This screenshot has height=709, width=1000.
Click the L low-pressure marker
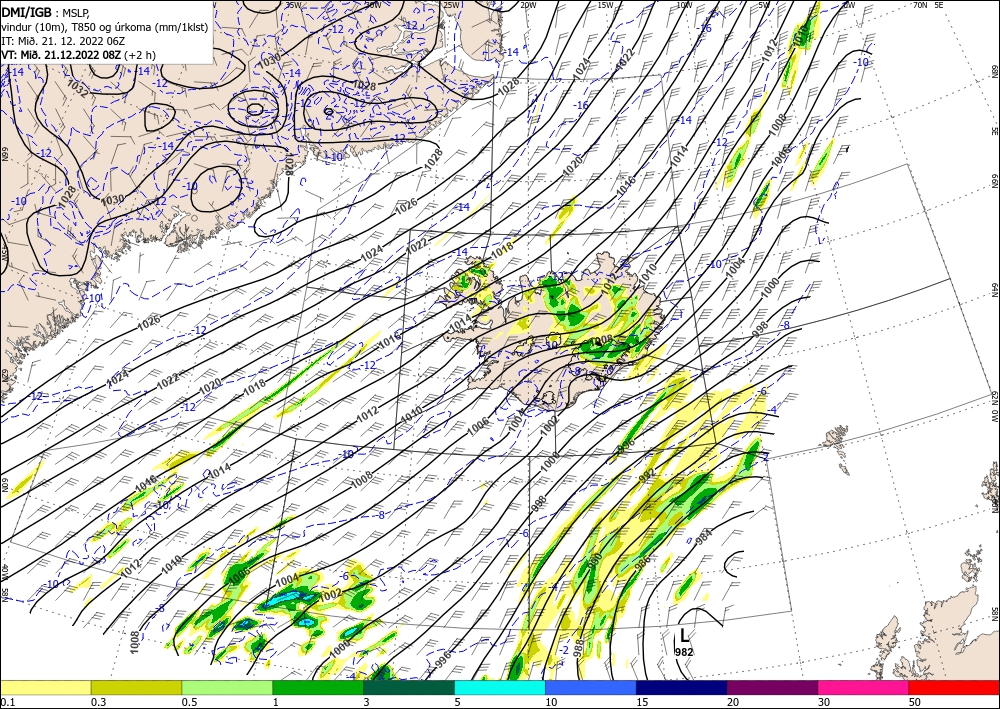coord(684,636)
